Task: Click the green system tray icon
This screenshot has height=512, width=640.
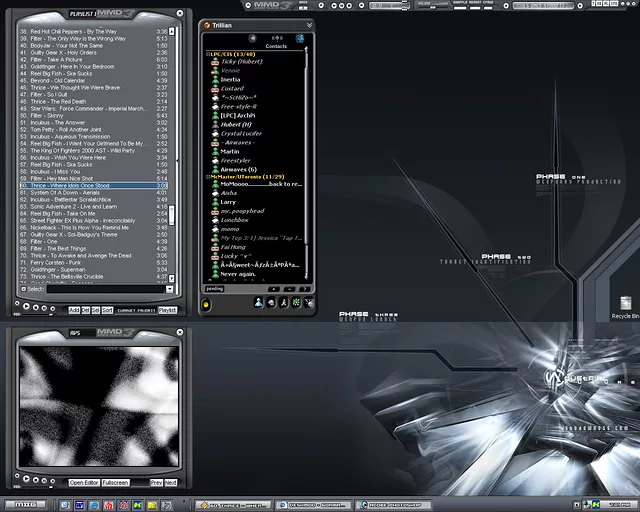Action: coord(596,505)
